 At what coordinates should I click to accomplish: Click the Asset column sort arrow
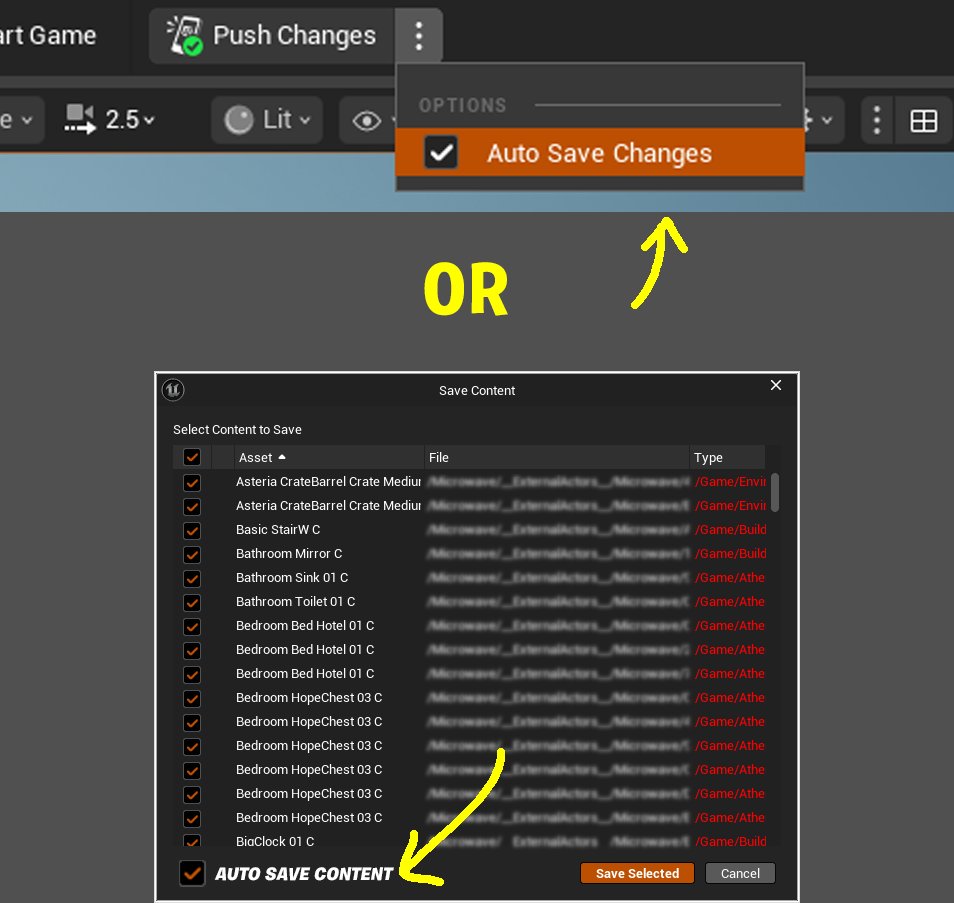click(282, 457)
